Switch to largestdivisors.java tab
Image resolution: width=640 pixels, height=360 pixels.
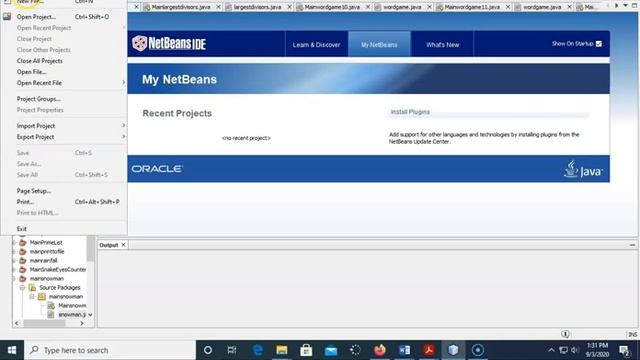click(257, 7)
